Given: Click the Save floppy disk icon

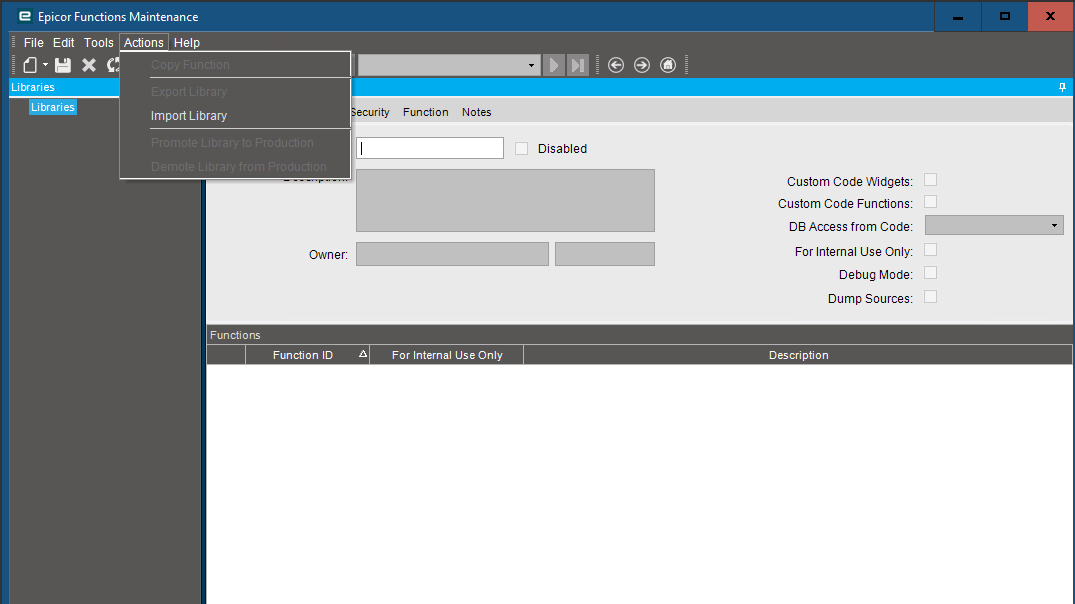Looking at the screenshot, I should 63,65.
